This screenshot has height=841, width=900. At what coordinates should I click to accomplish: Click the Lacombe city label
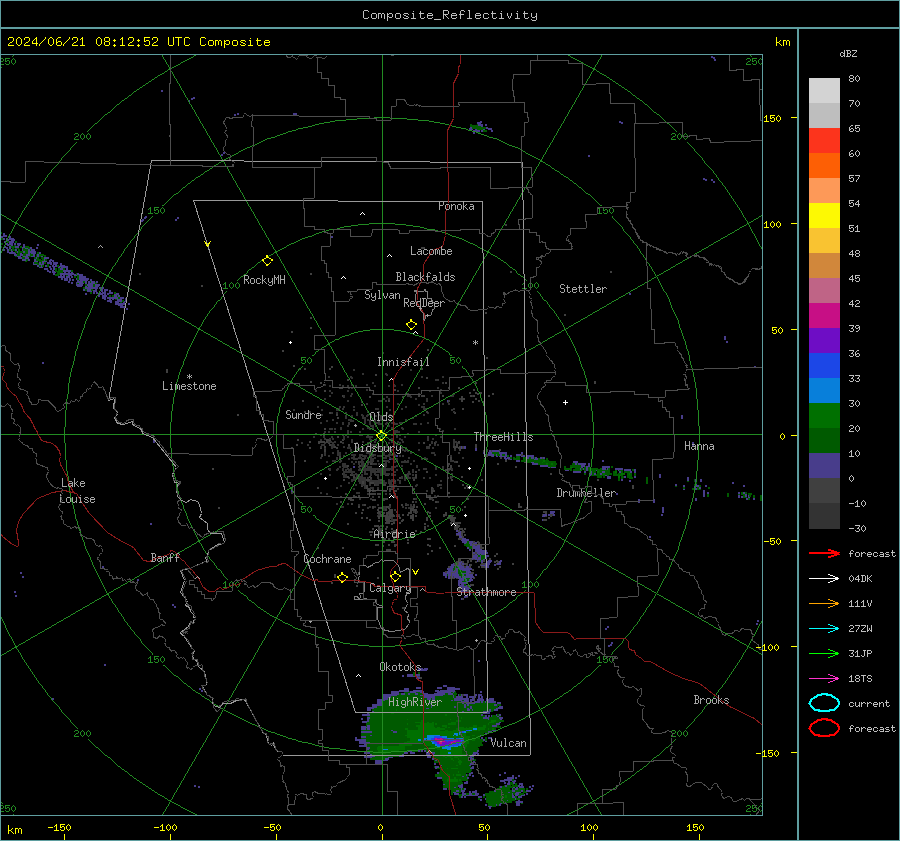tap(431, 251)
